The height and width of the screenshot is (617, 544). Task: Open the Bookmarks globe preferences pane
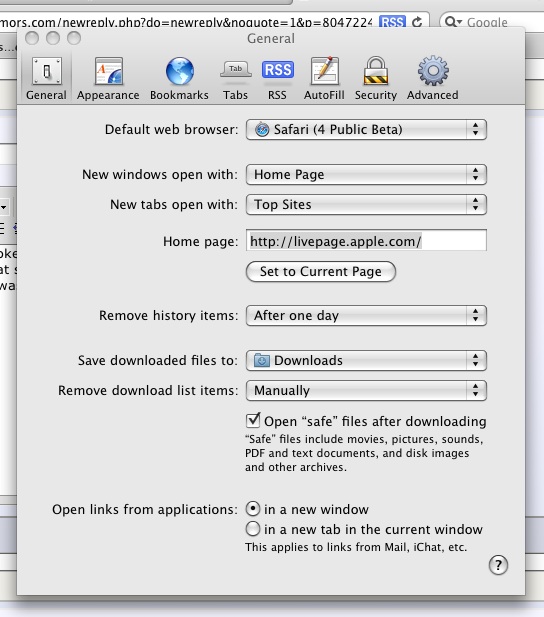pos(179,78)
